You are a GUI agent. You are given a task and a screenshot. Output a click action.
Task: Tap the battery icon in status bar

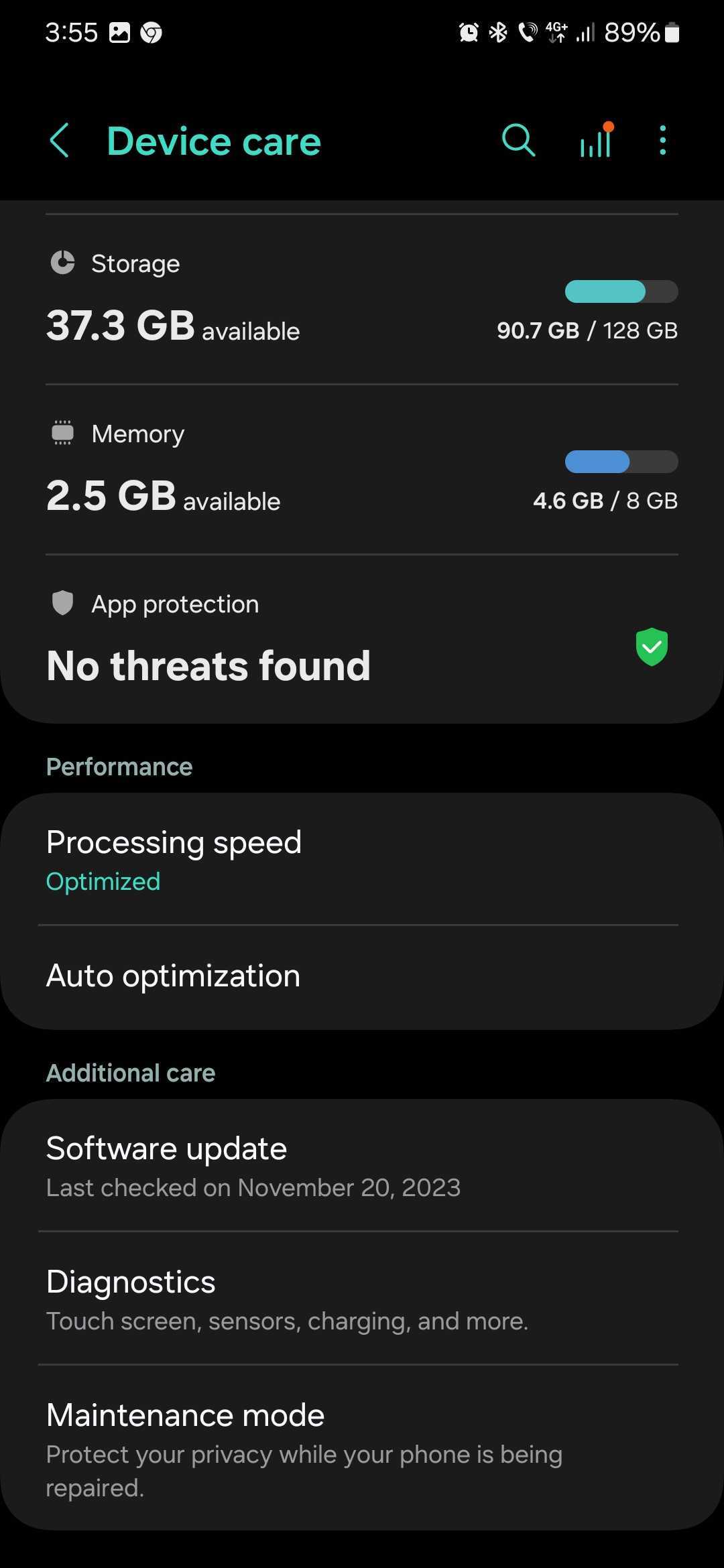pos(672,32)
